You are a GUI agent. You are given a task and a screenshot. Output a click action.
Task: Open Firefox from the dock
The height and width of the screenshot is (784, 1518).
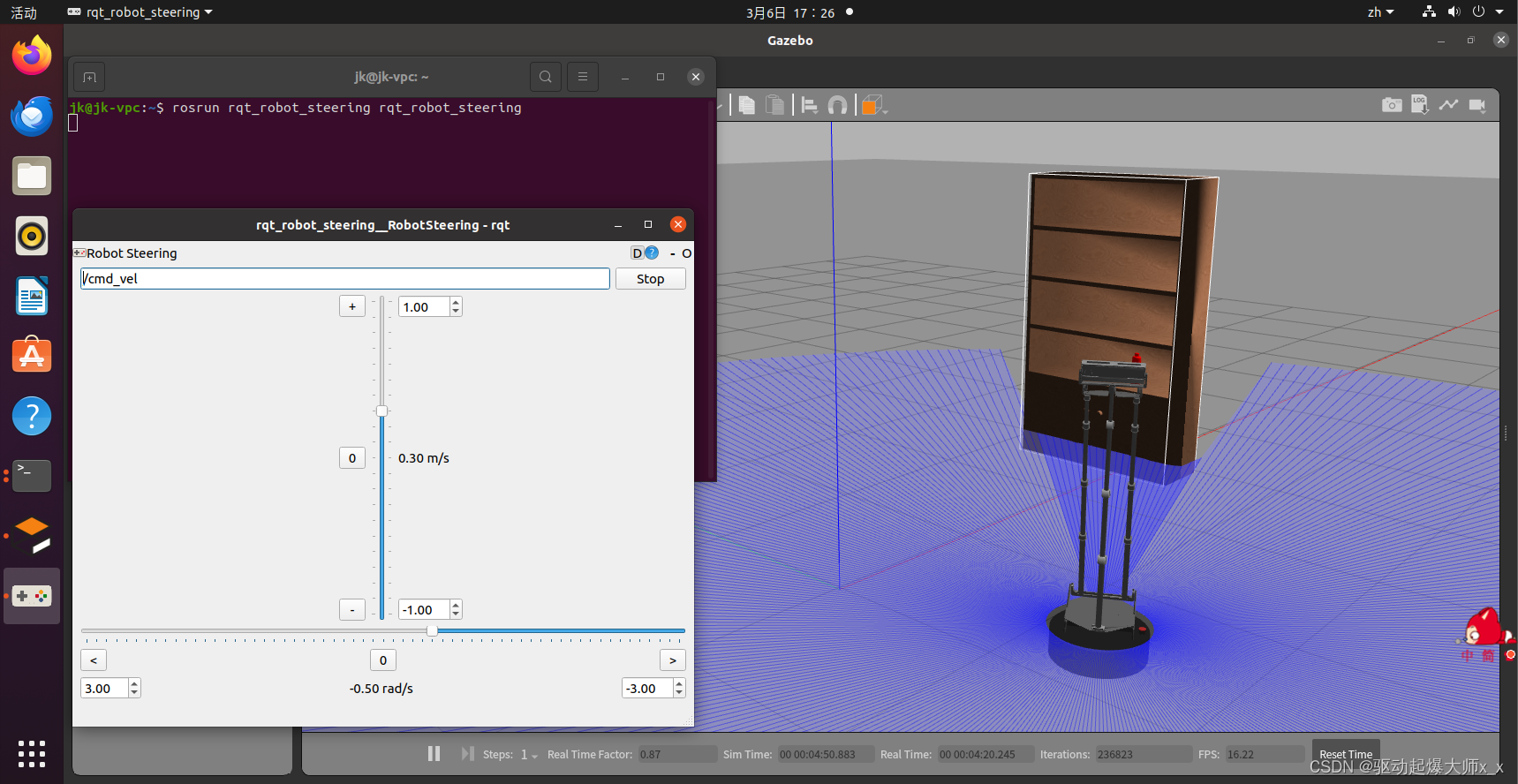(x=32, y=56)
